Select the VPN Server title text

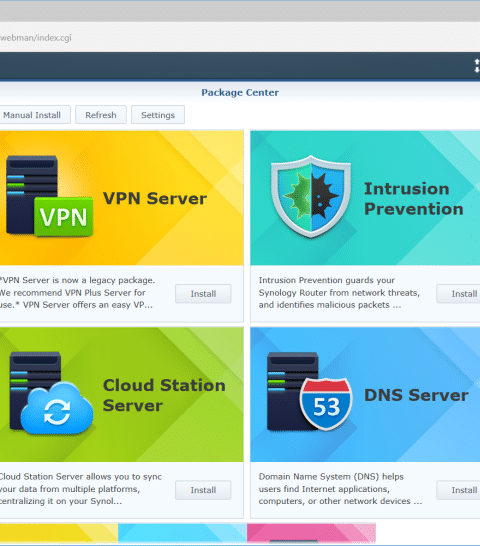(x=155, y=198)
